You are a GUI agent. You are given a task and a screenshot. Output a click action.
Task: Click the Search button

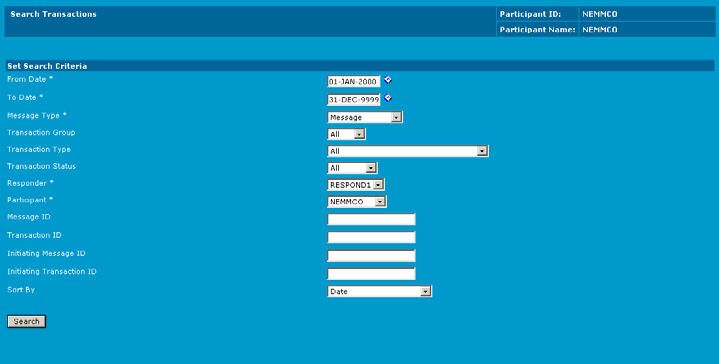point(27,321)
